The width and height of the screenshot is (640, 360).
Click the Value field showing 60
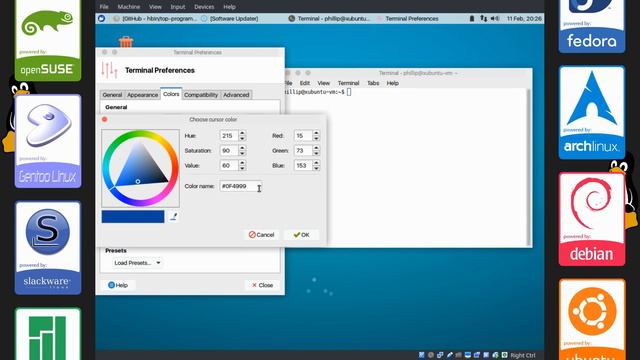click(229, 165)
